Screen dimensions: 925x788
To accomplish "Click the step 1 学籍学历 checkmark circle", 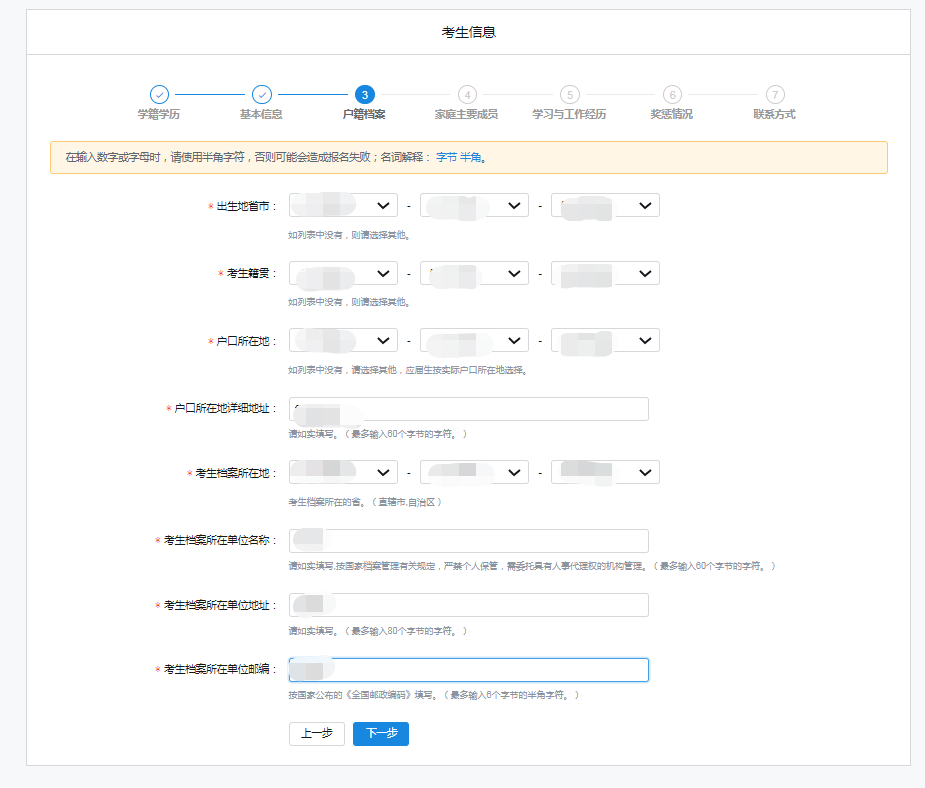I will click(x=159, y=94).
